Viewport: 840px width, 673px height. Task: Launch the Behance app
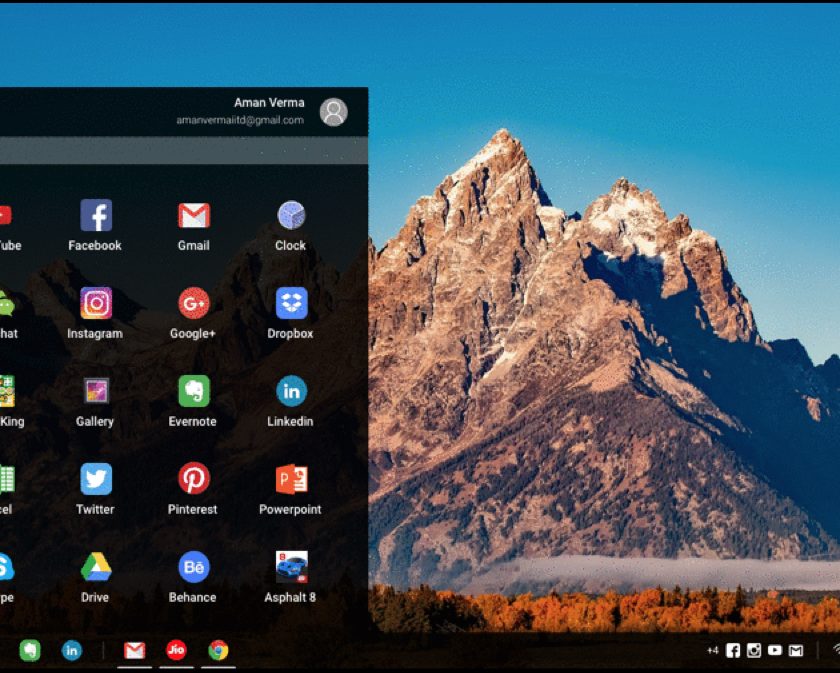pos(194,568)
